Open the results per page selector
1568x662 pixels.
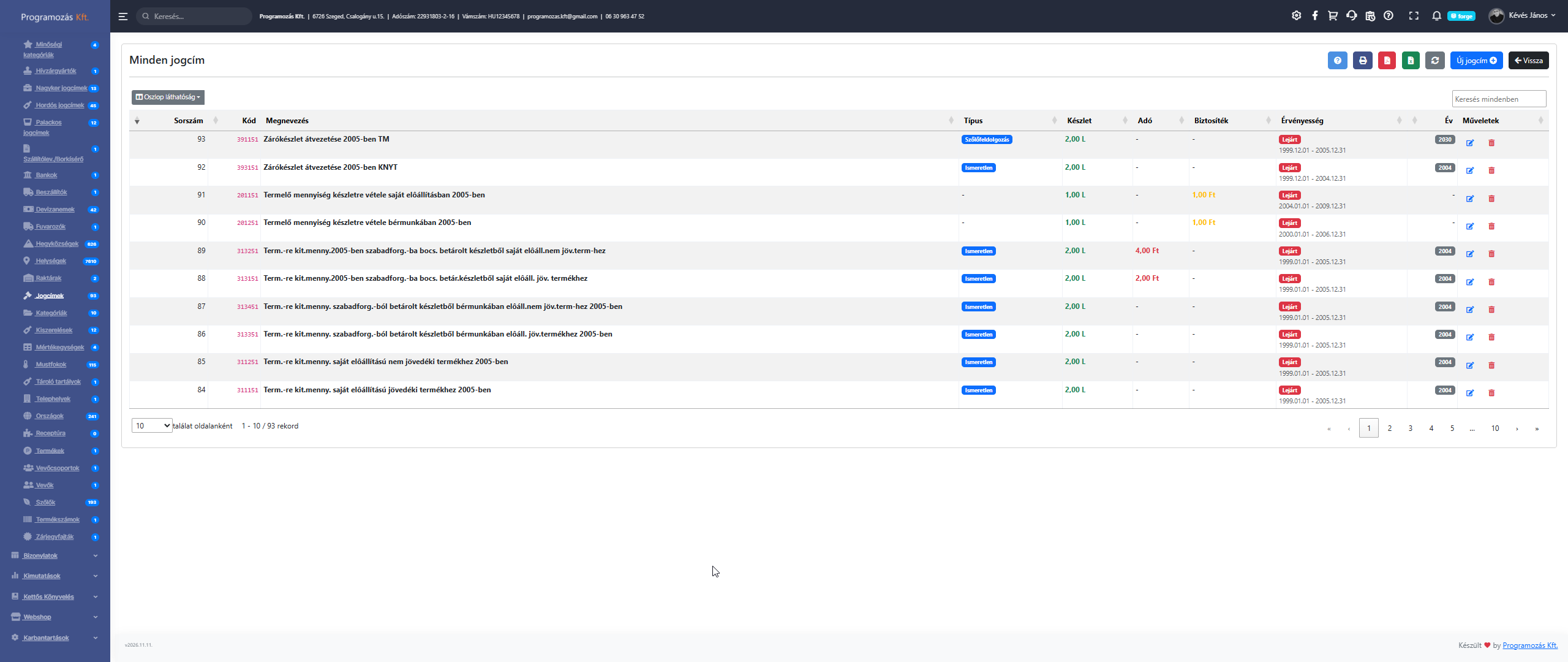point(152,425)
